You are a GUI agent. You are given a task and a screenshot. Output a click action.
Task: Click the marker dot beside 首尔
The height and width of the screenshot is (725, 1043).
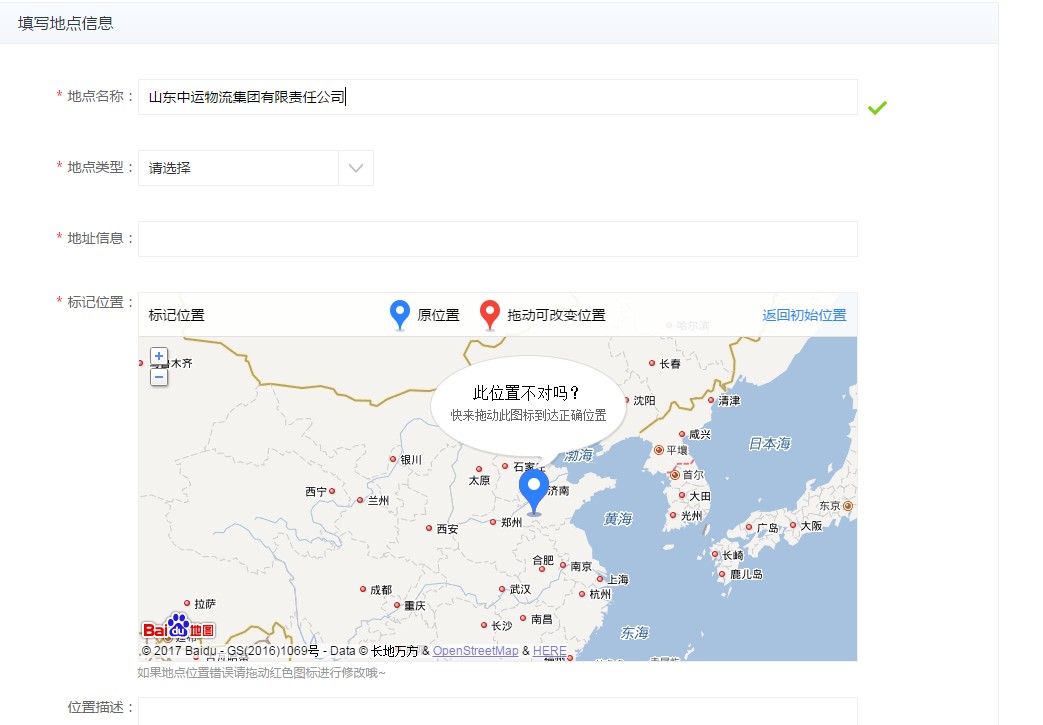click(674, 475)
